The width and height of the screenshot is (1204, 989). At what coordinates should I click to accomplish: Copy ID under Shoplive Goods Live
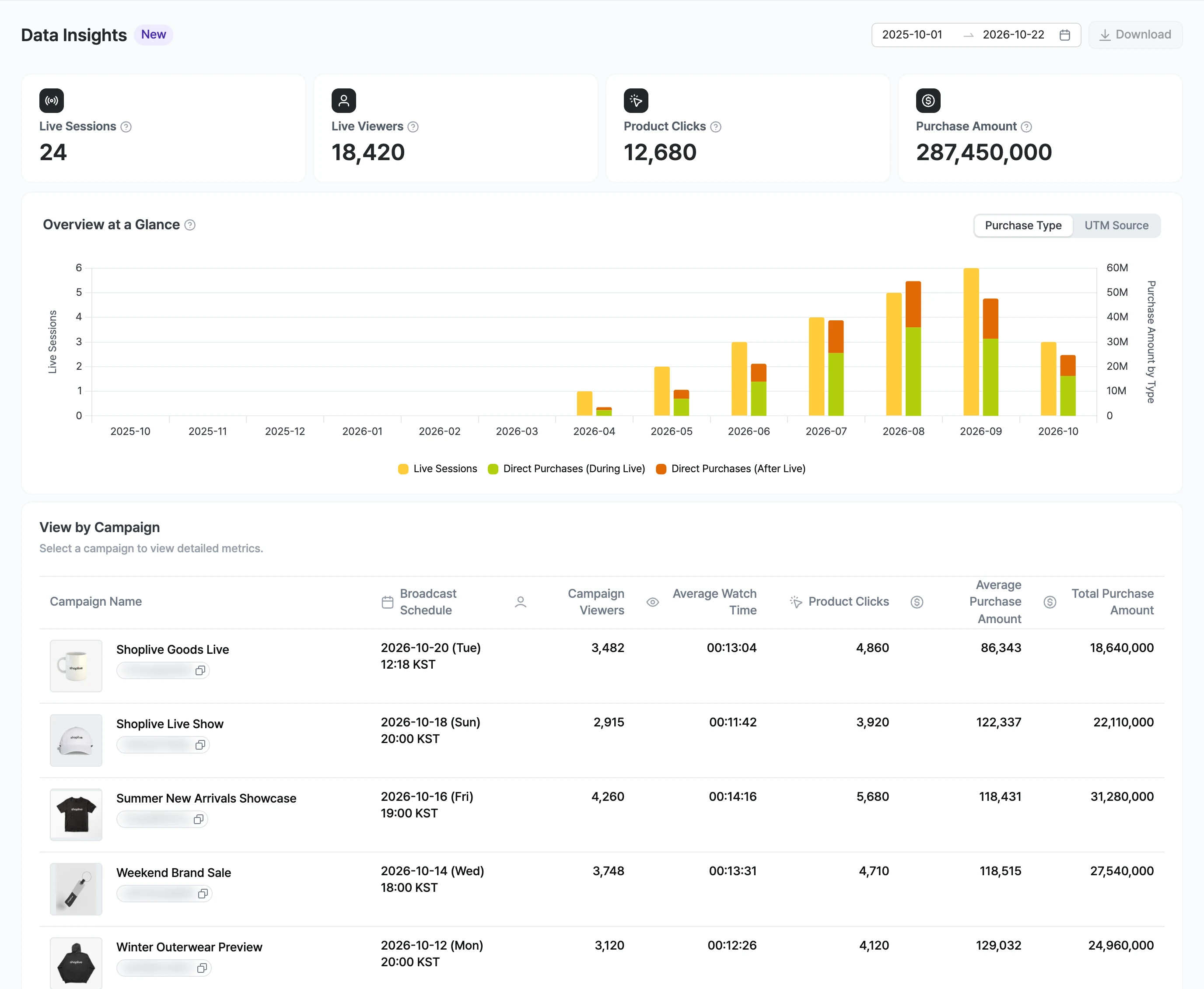pyautogui.click(x=200, y=670)
